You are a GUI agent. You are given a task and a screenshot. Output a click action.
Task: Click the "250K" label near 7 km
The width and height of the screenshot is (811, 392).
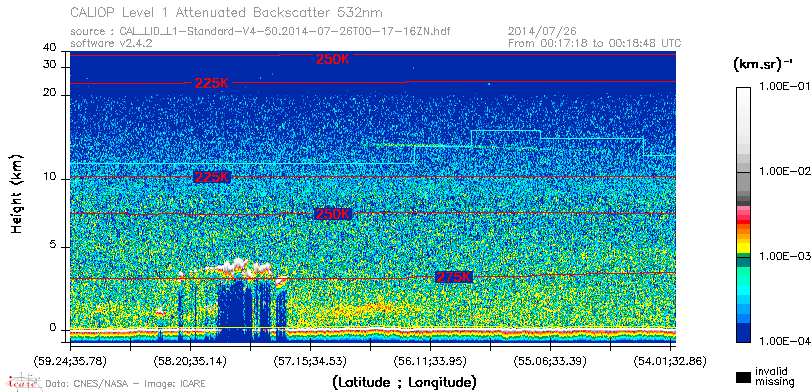click(x=333, y=214)
